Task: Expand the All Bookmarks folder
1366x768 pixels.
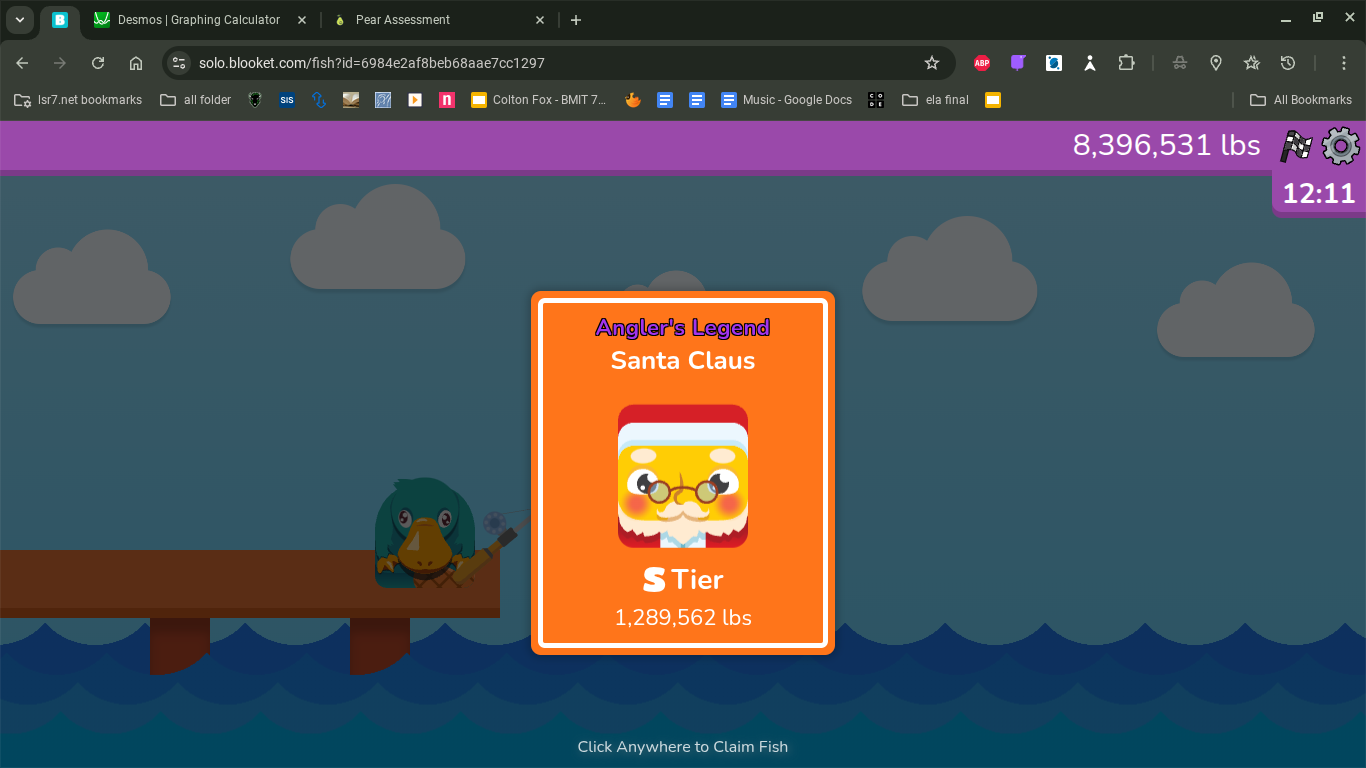Action: coord(1301,100)
